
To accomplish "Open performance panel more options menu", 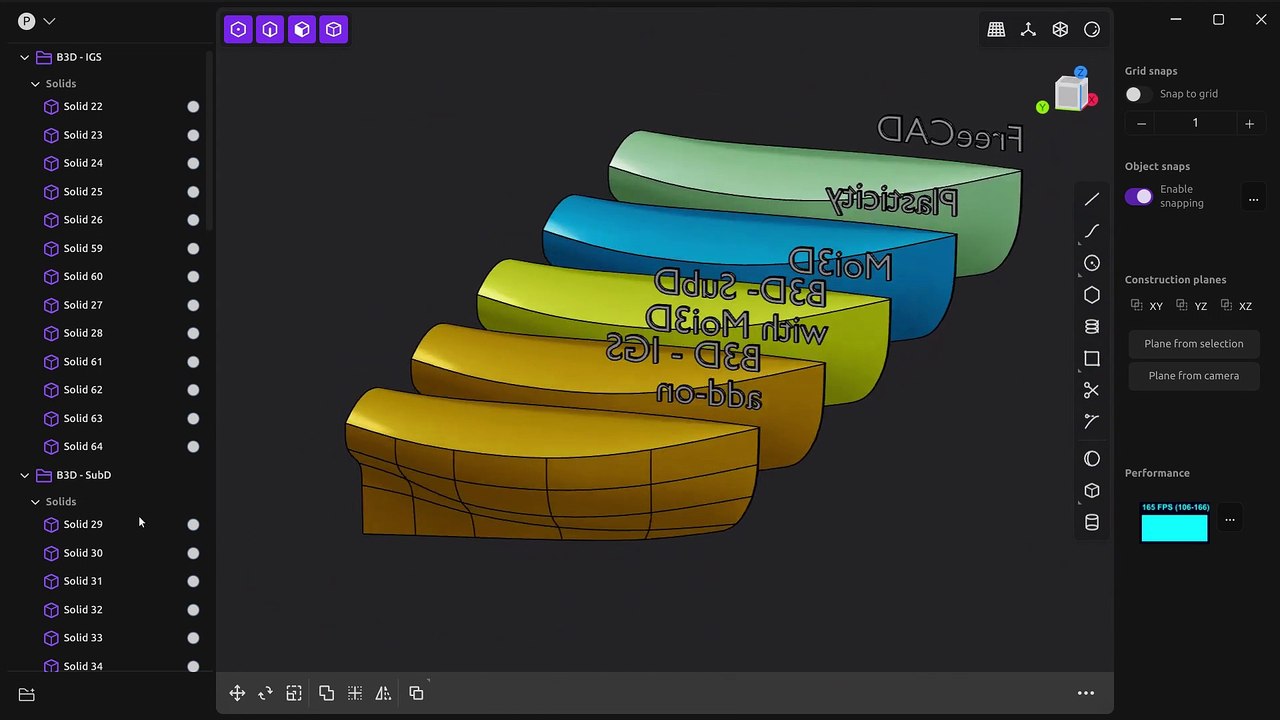I will (x=1230, y=519).
